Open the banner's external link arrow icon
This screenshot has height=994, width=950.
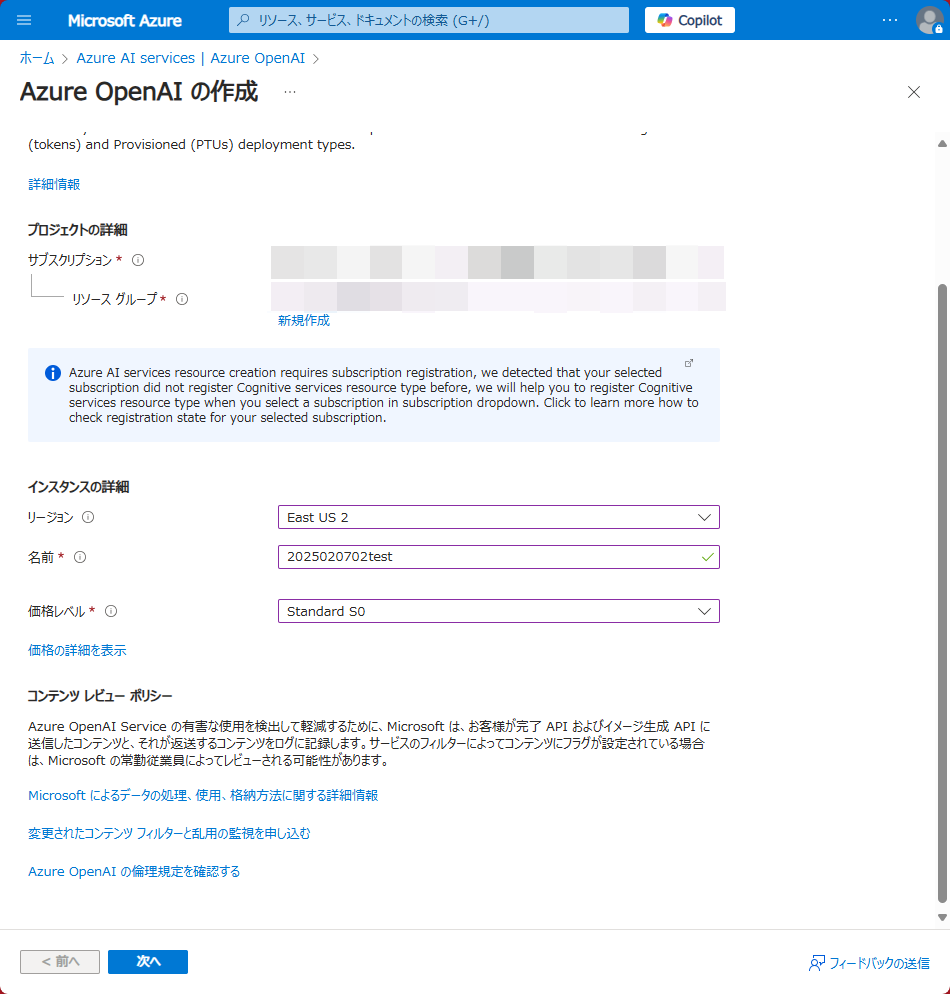[x=690, y=362]
